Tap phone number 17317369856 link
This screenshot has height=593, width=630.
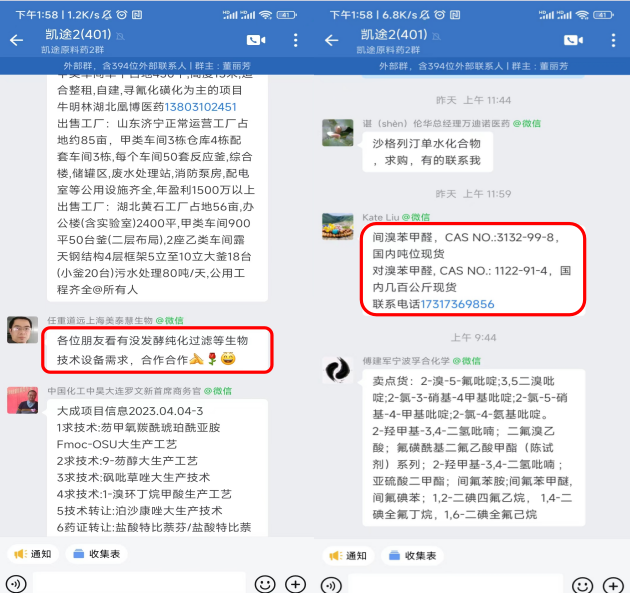pos(457,304)
